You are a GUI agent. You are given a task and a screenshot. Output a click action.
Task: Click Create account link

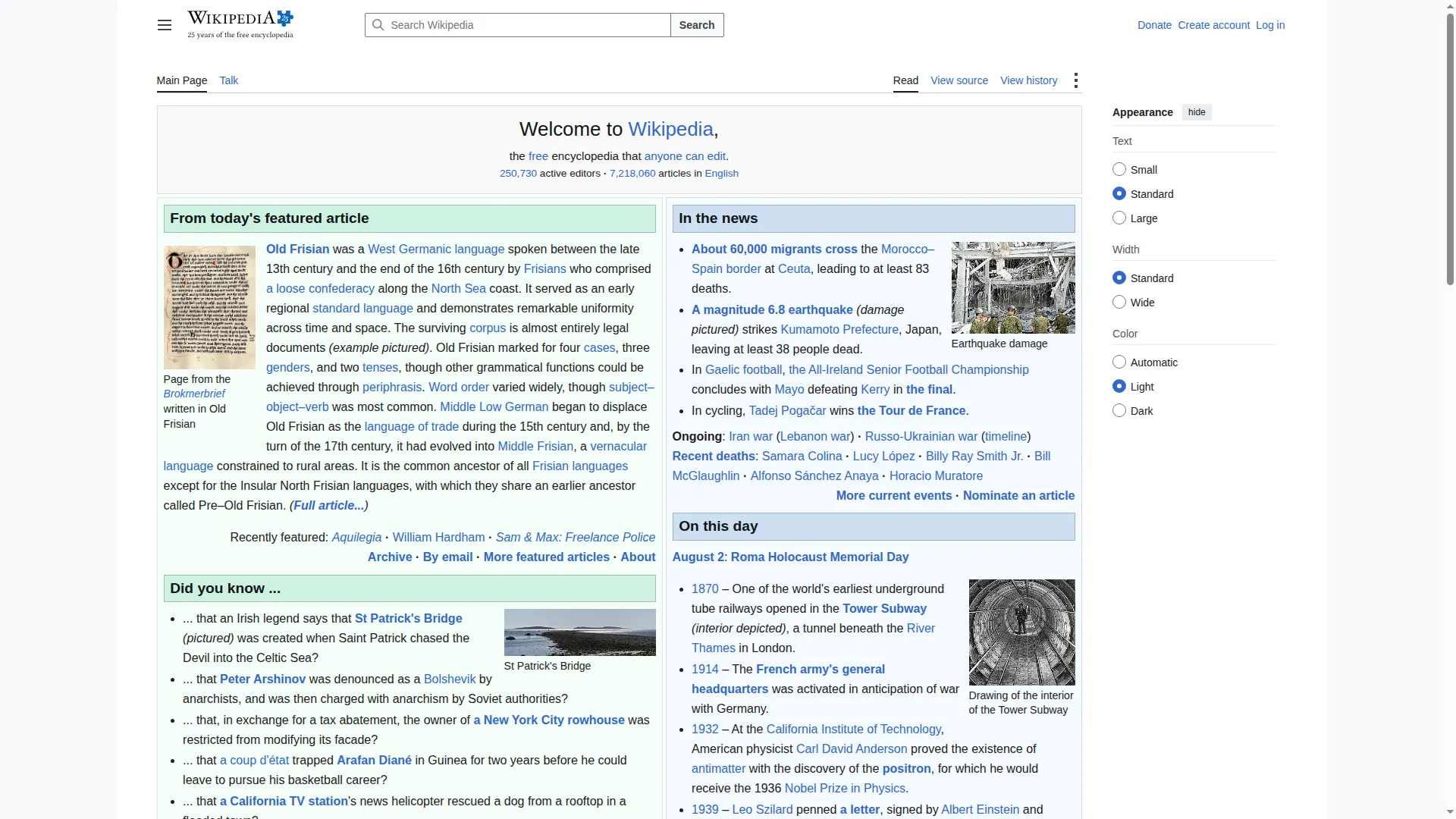pyautogui.click(x=1213, y=25)
